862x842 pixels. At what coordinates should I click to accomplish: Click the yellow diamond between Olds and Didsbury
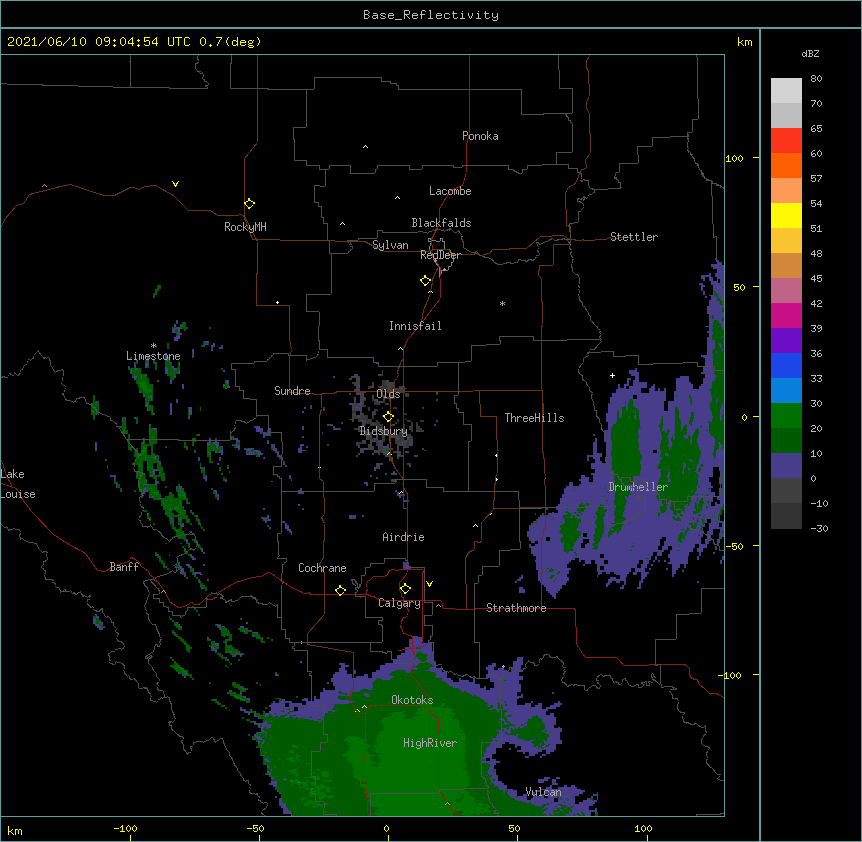388,417
